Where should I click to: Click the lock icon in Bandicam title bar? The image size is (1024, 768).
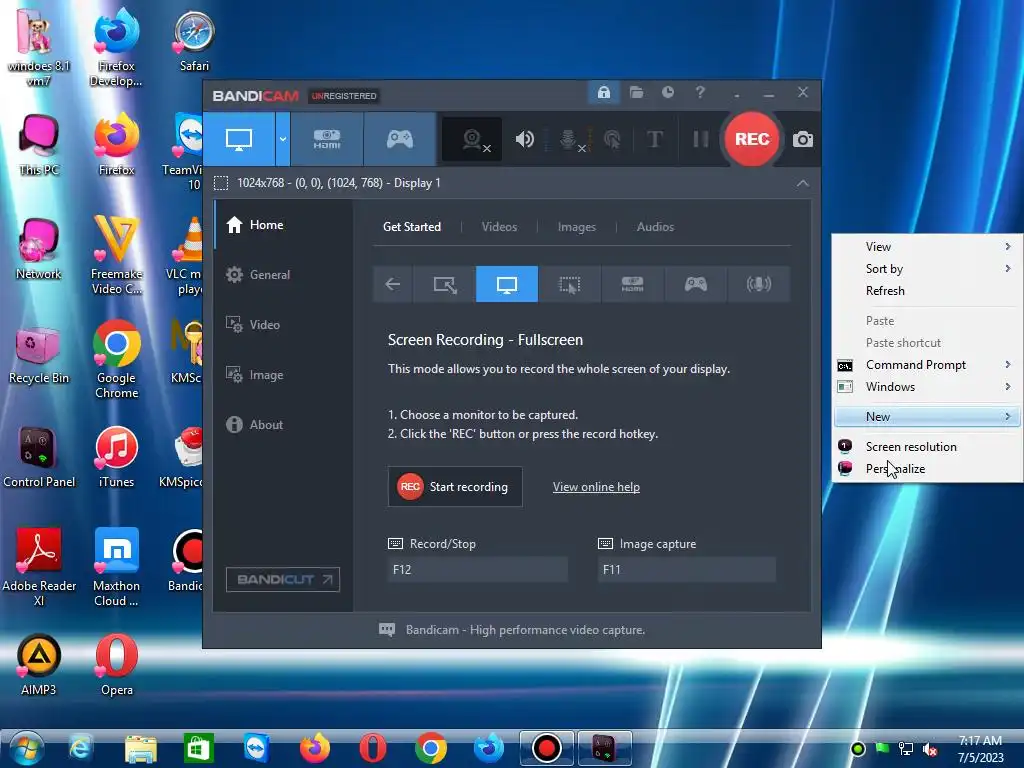tap(603, 93)
